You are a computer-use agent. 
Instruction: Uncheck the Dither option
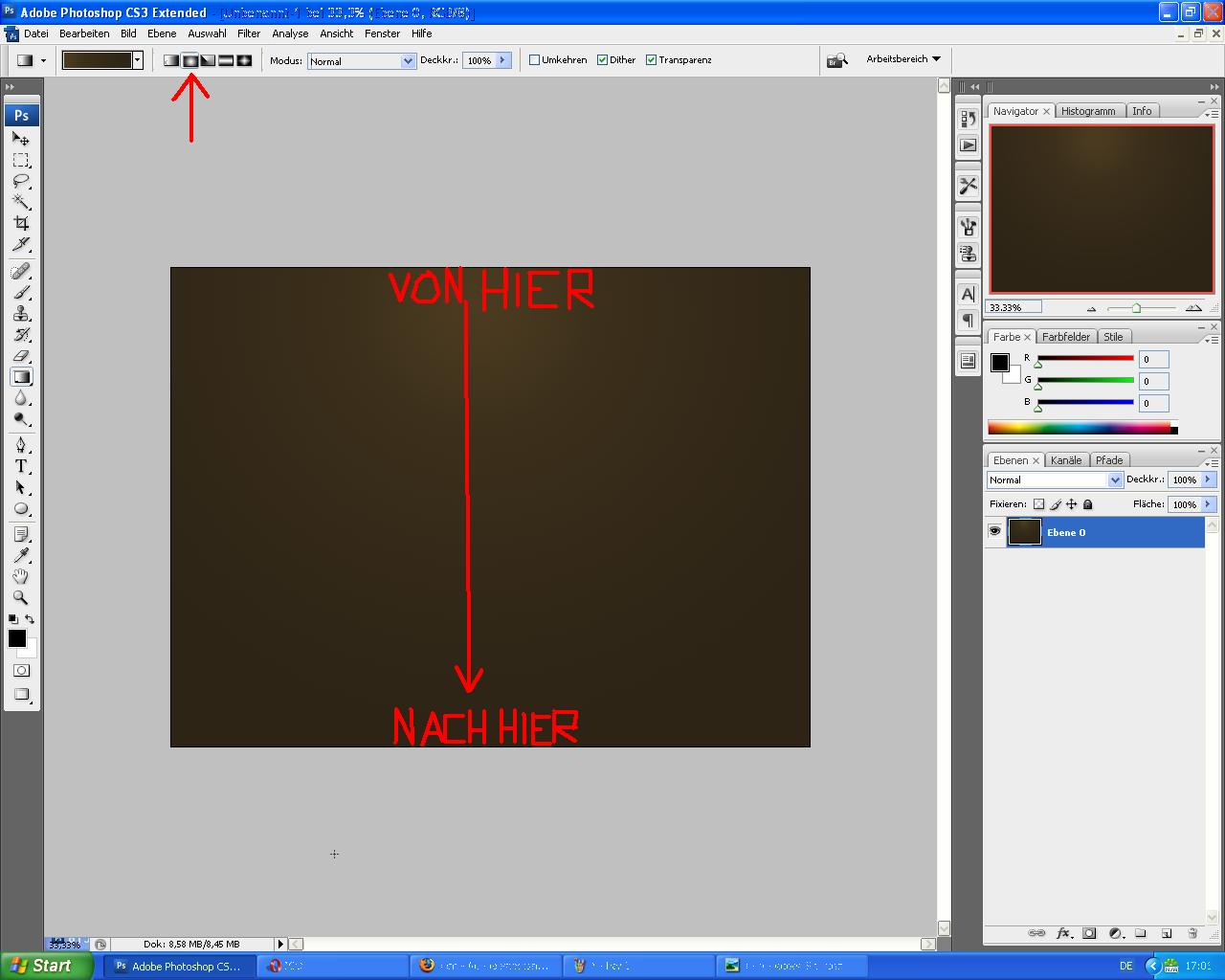(x=603, y=60)
